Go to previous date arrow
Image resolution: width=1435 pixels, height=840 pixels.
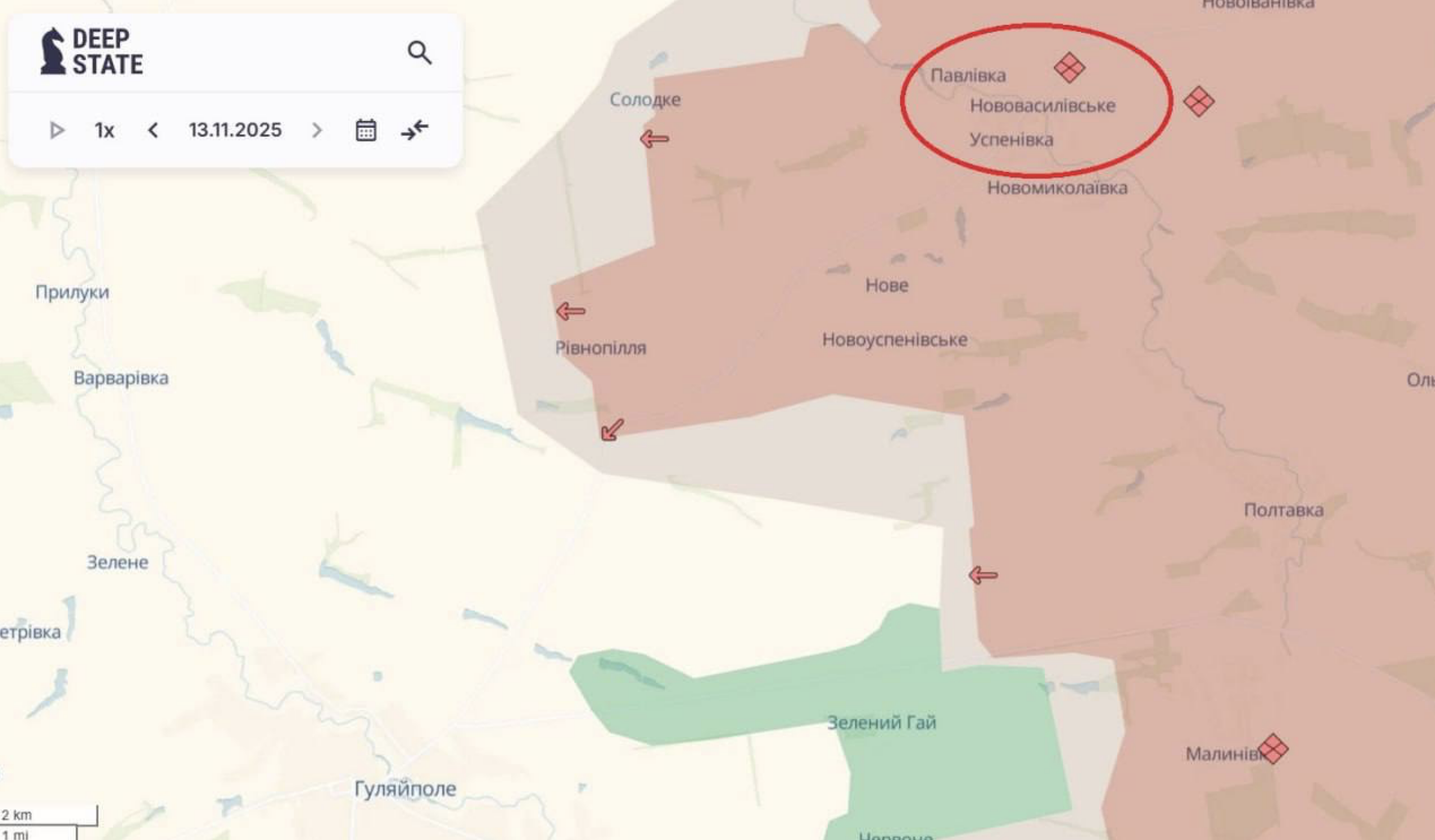(x=153, y=131)
